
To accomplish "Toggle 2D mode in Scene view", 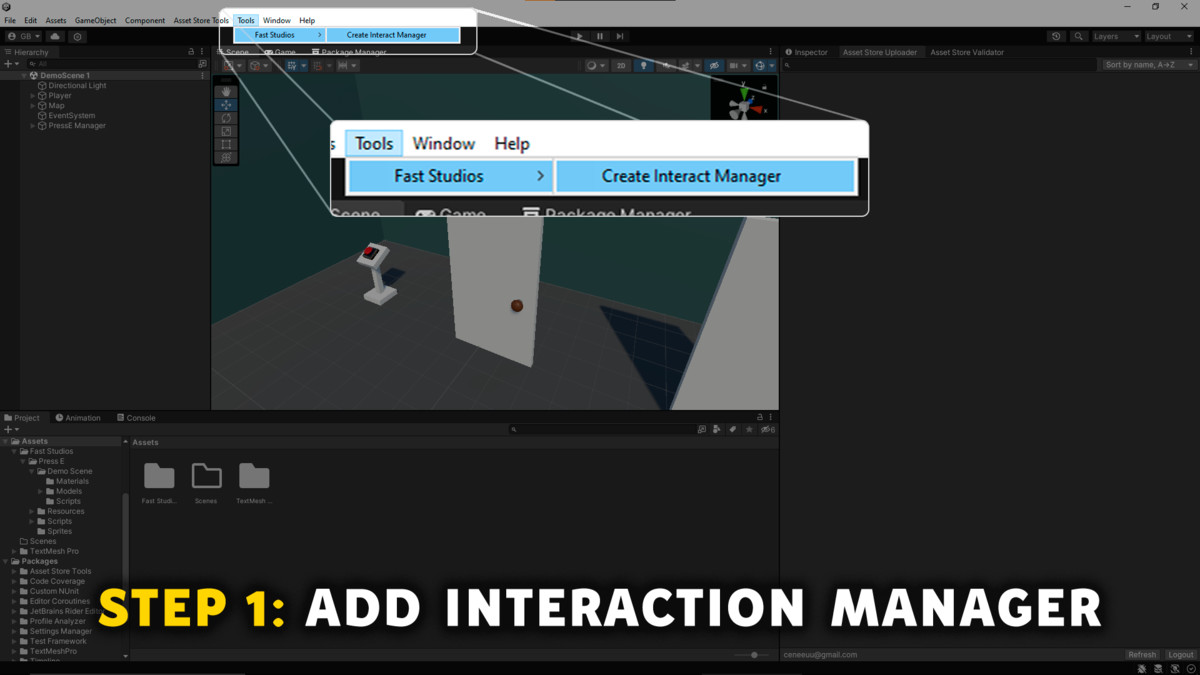I will coord(621,66).
